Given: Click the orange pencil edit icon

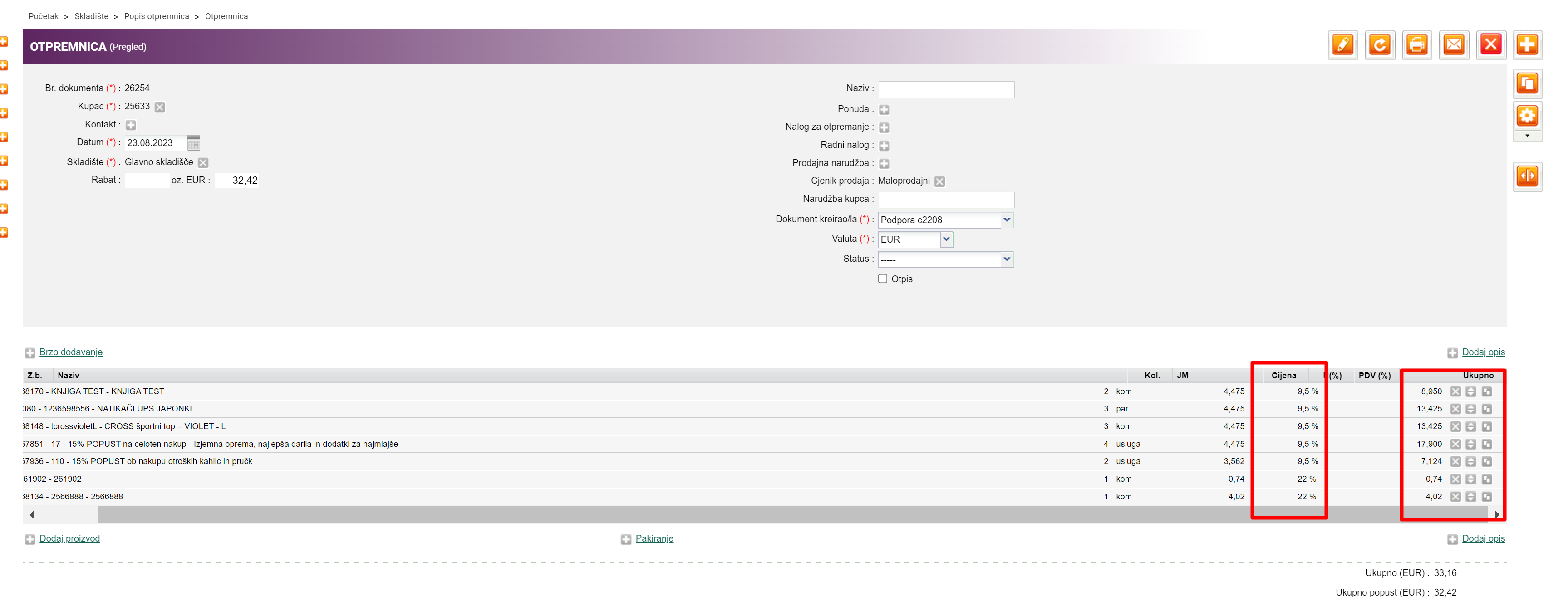Looking at the screenshot, I should (x=1342, y=45).
